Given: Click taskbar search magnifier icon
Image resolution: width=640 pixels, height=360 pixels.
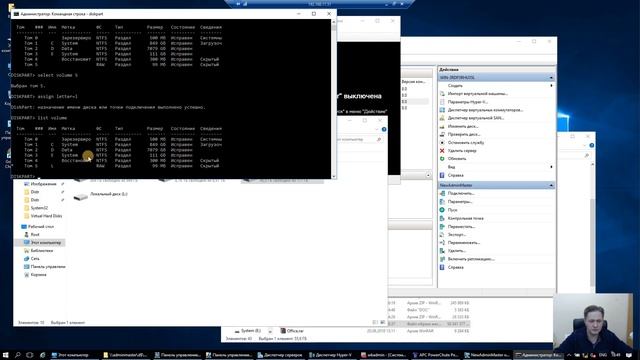Looking at the screenshot, I should [18, 355].
